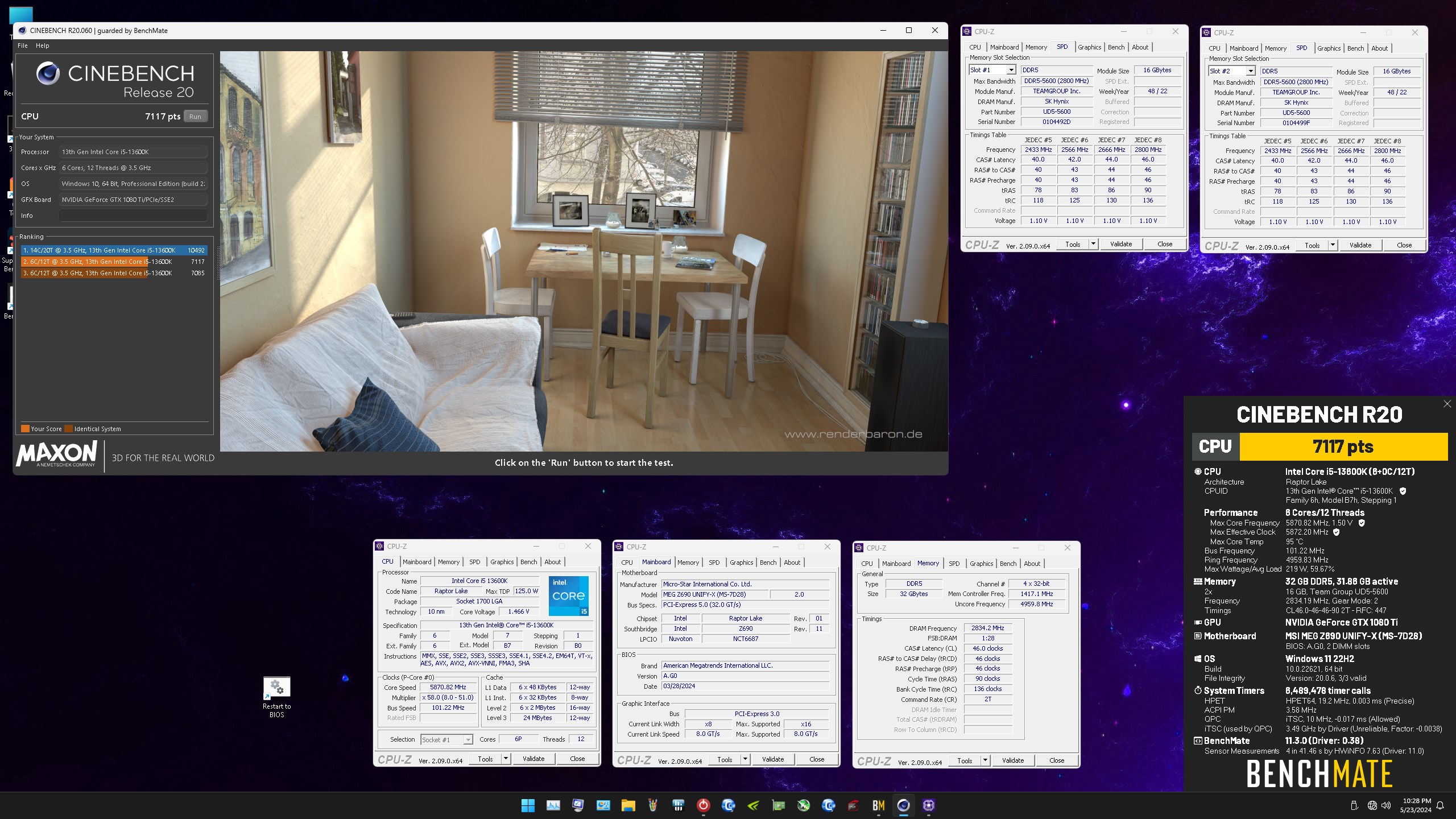Click the USB device tray icon
This screenshot has width=1456, height=819.
(1354, 805)
